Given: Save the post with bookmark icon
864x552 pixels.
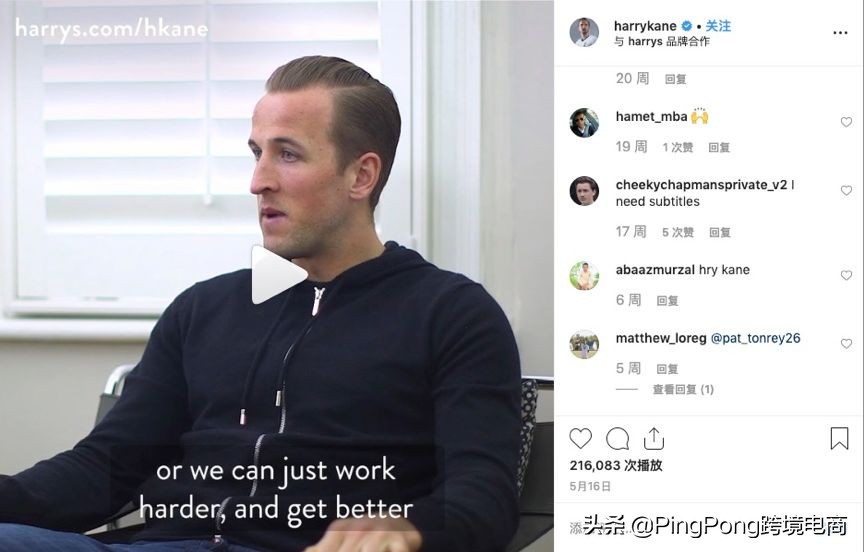Looking at the screenshot, I should [839, 439].
